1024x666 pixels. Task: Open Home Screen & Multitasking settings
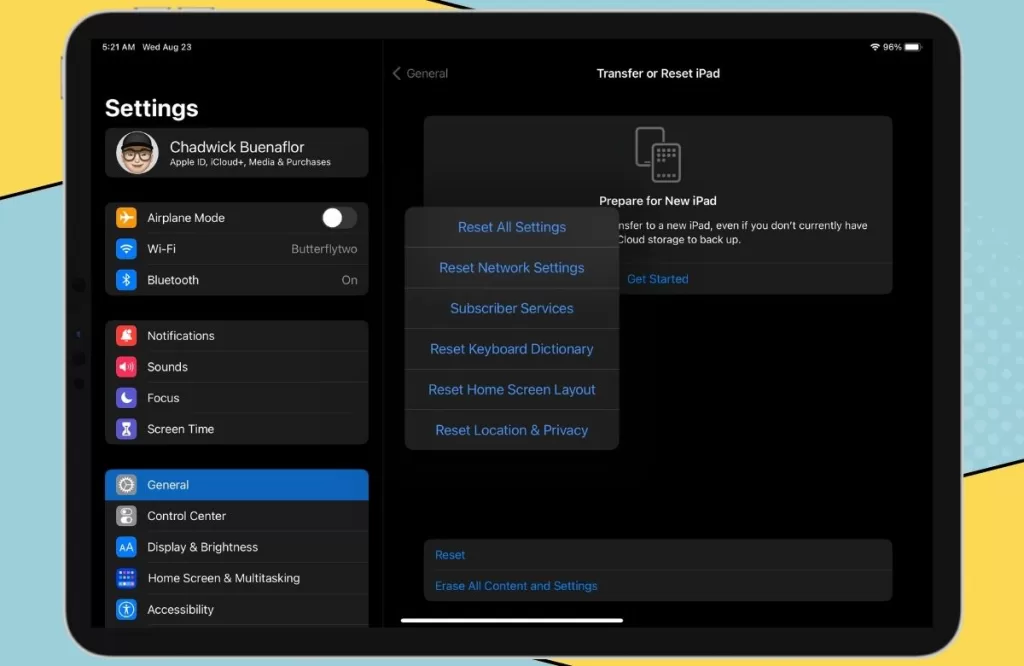pos(236,578)
